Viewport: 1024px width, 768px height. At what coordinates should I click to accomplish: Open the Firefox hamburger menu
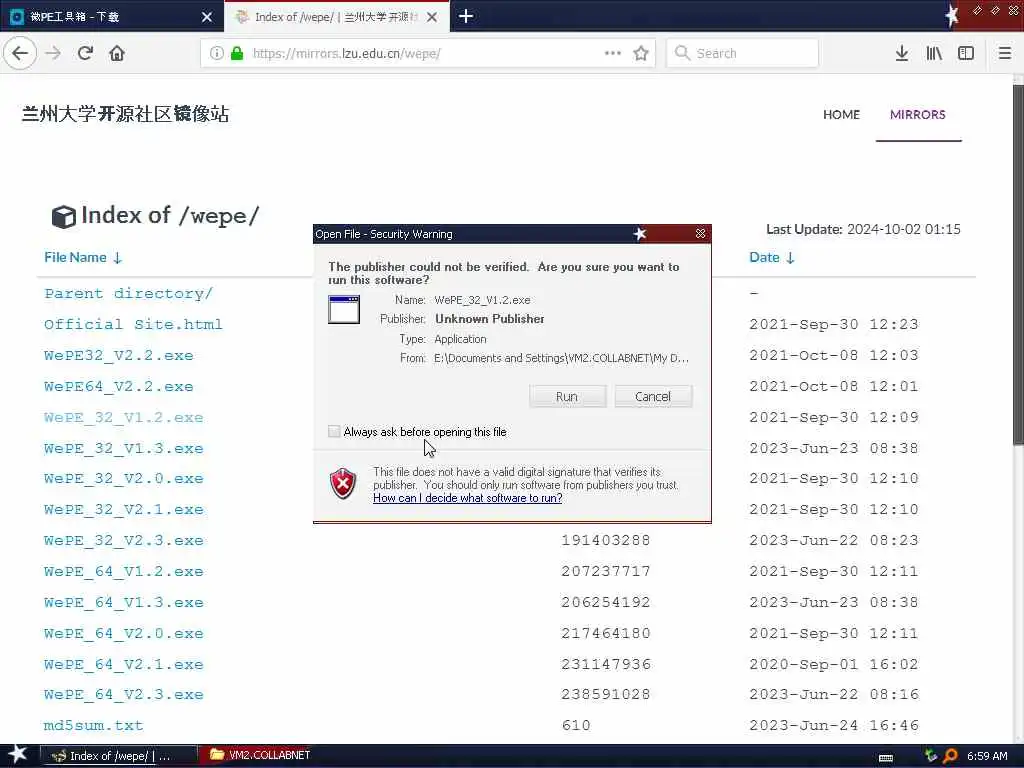(x=1005, y=53)
